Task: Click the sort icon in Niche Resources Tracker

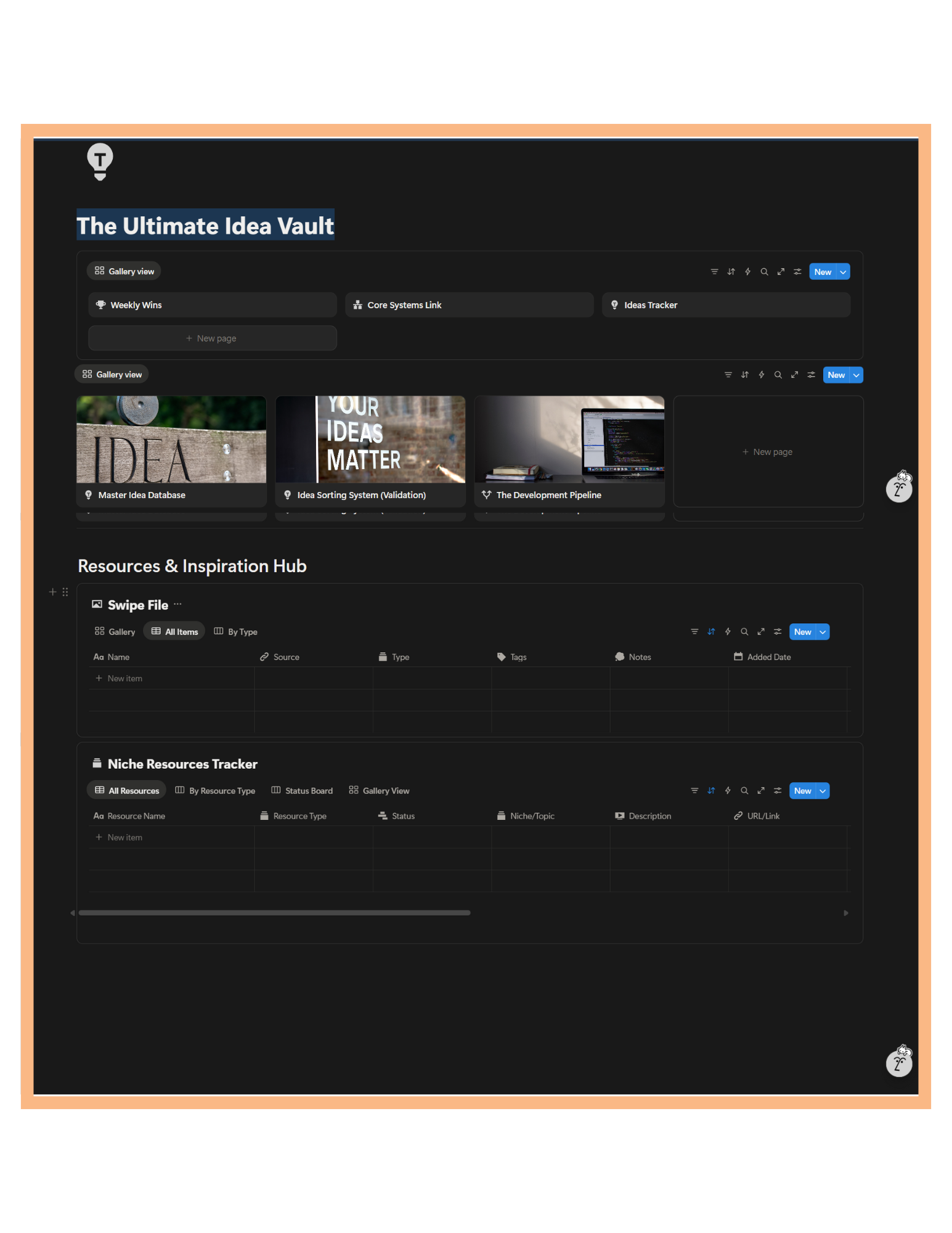Action: pos(711,790)
